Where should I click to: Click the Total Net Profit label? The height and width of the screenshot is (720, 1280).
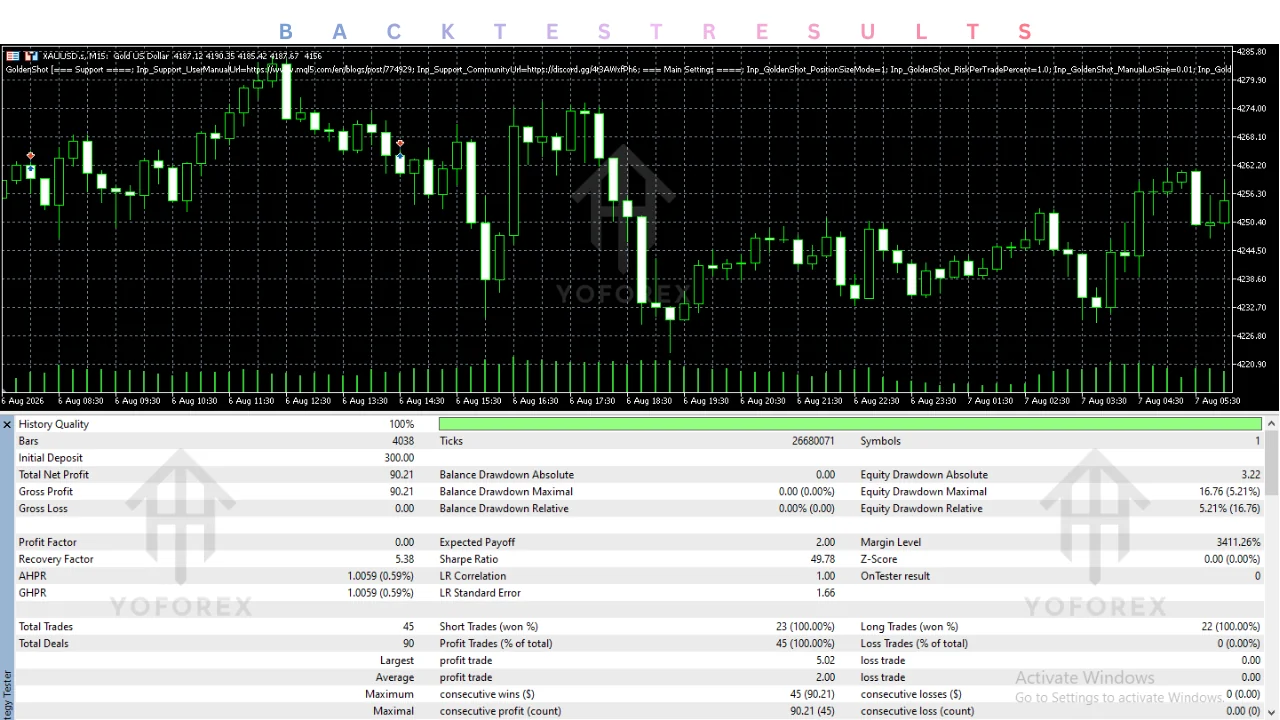point(54,475)
